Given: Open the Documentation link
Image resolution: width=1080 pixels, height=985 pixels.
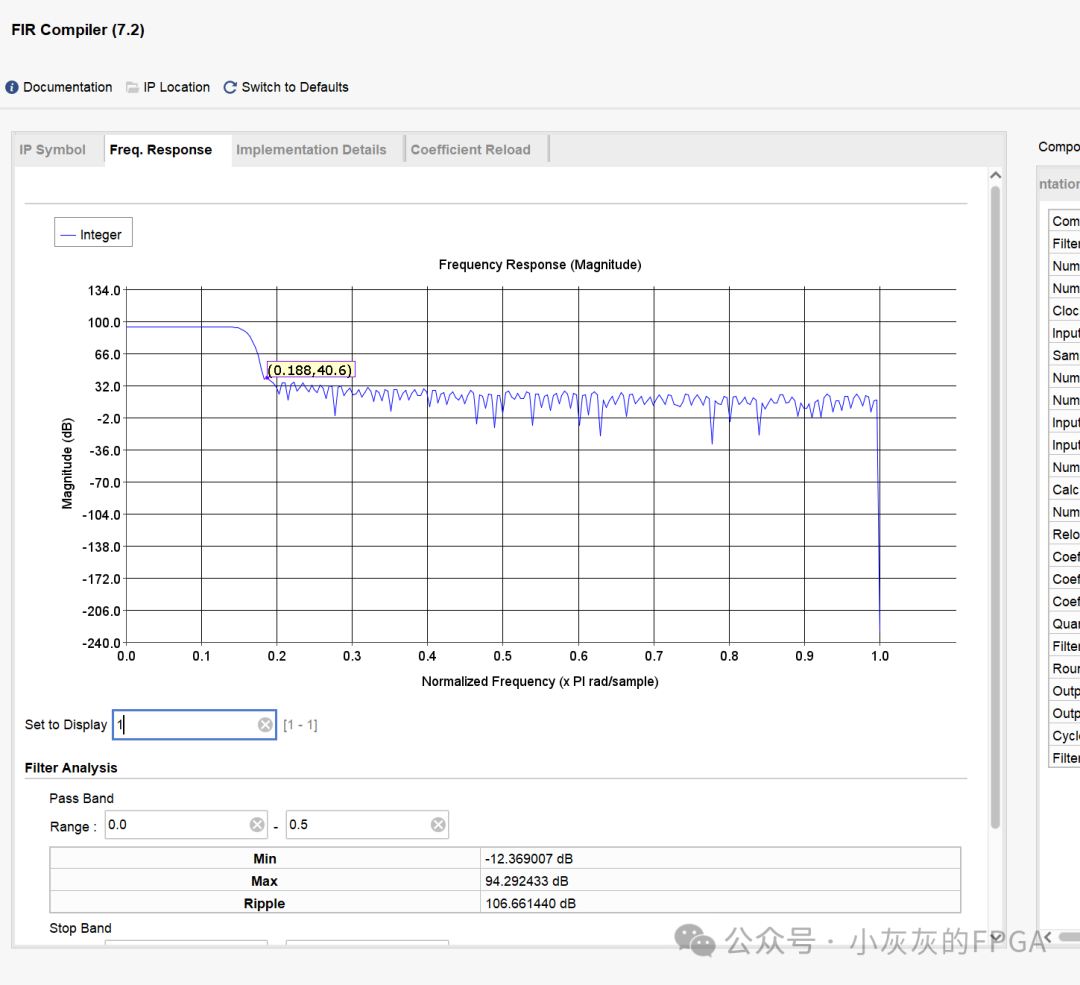Looking at the screenshot, I should click(x=68, y=87).
